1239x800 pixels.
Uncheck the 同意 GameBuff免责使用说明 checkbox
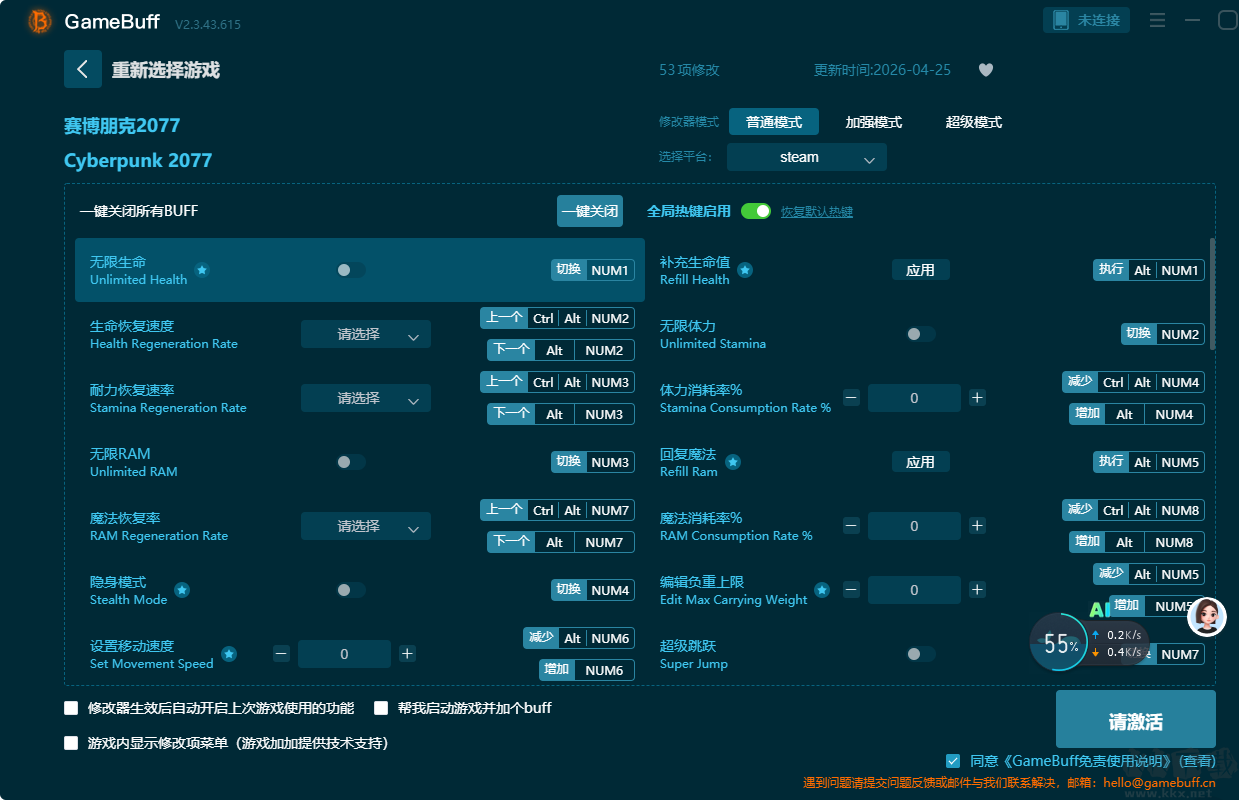[953, 761]
